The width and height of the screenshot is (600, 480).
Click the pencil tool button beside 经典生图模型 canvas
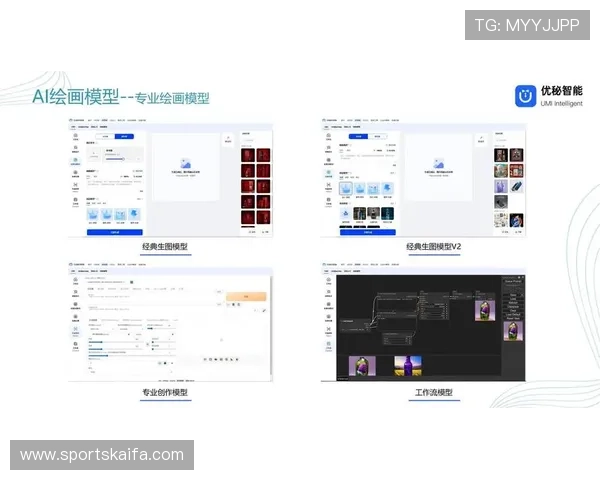(x=228, y=140)
